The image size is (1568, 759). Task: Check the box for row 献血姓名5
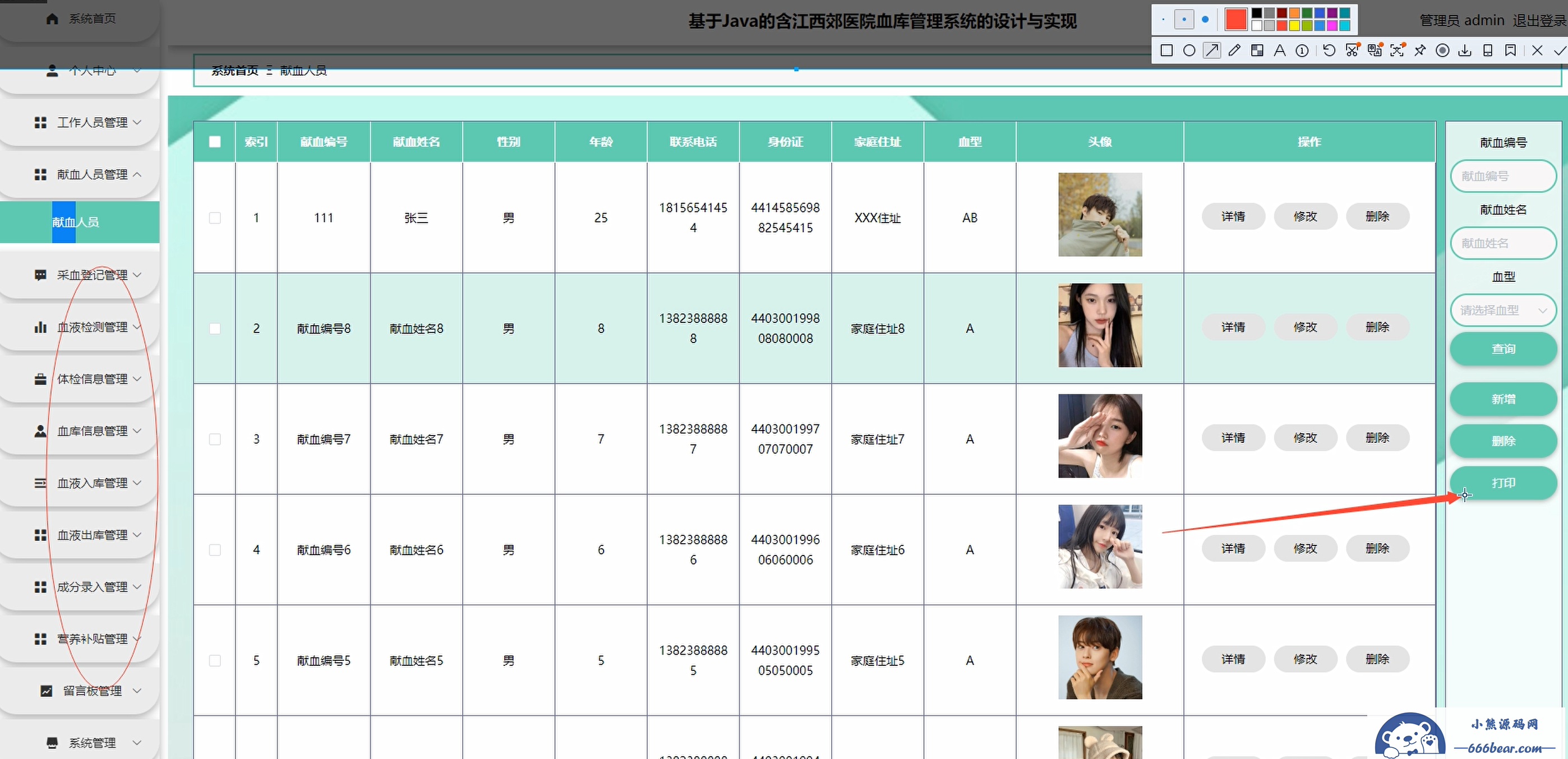215,660
